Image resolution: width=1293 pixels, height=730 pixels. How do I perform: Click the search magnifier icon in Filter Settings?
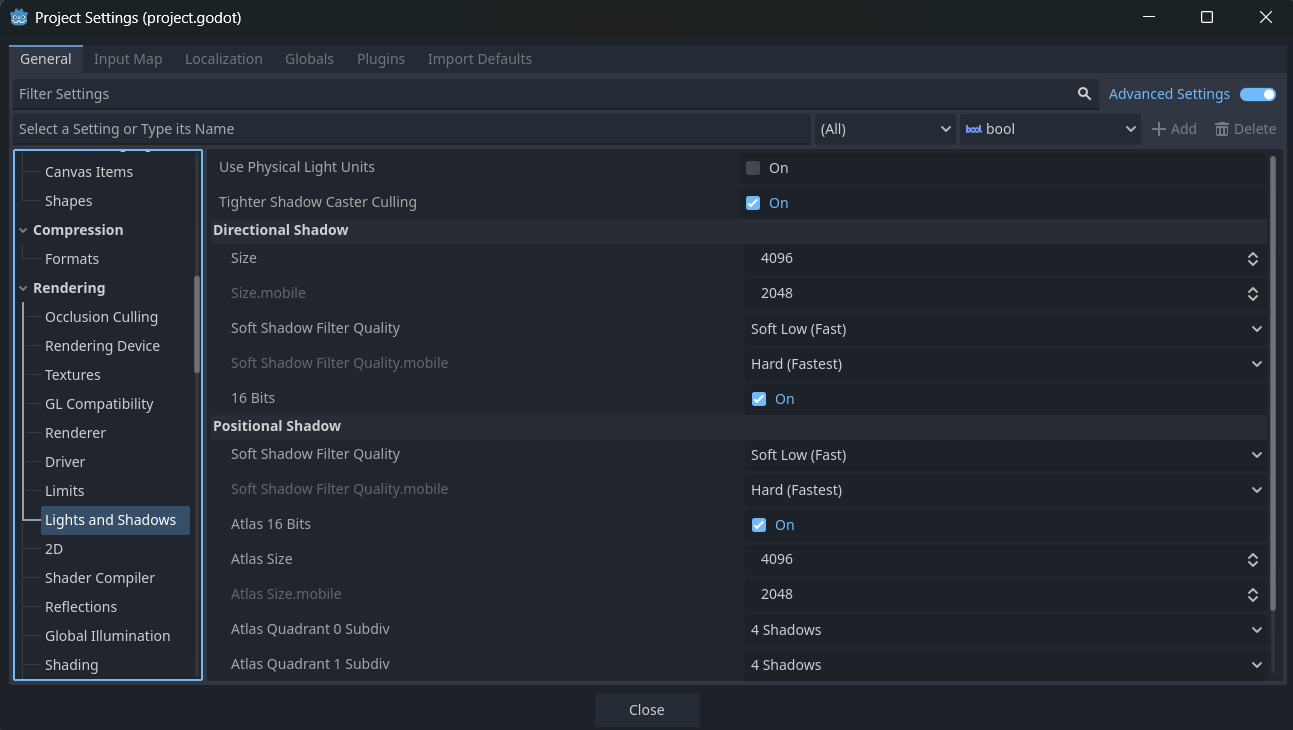click(1084, 94)
